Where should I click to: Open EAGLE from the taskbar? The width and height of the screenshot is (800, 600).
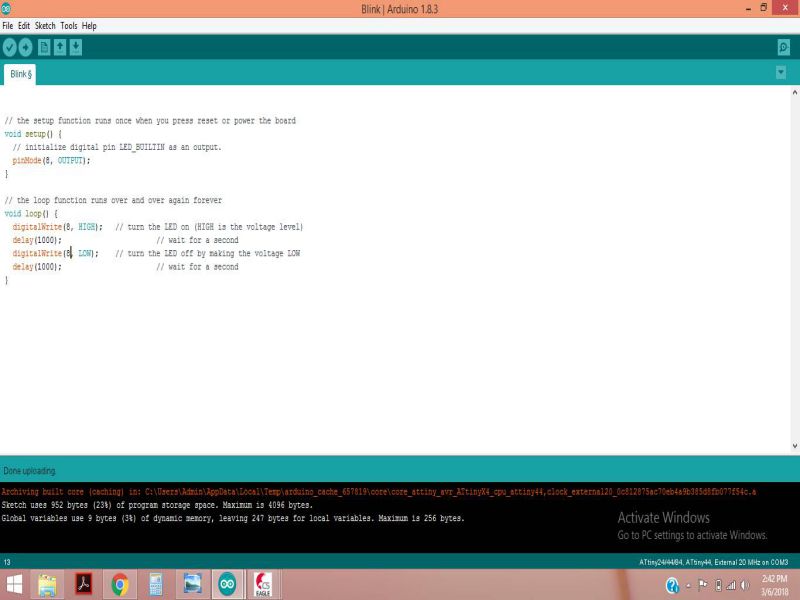[263, 584]
